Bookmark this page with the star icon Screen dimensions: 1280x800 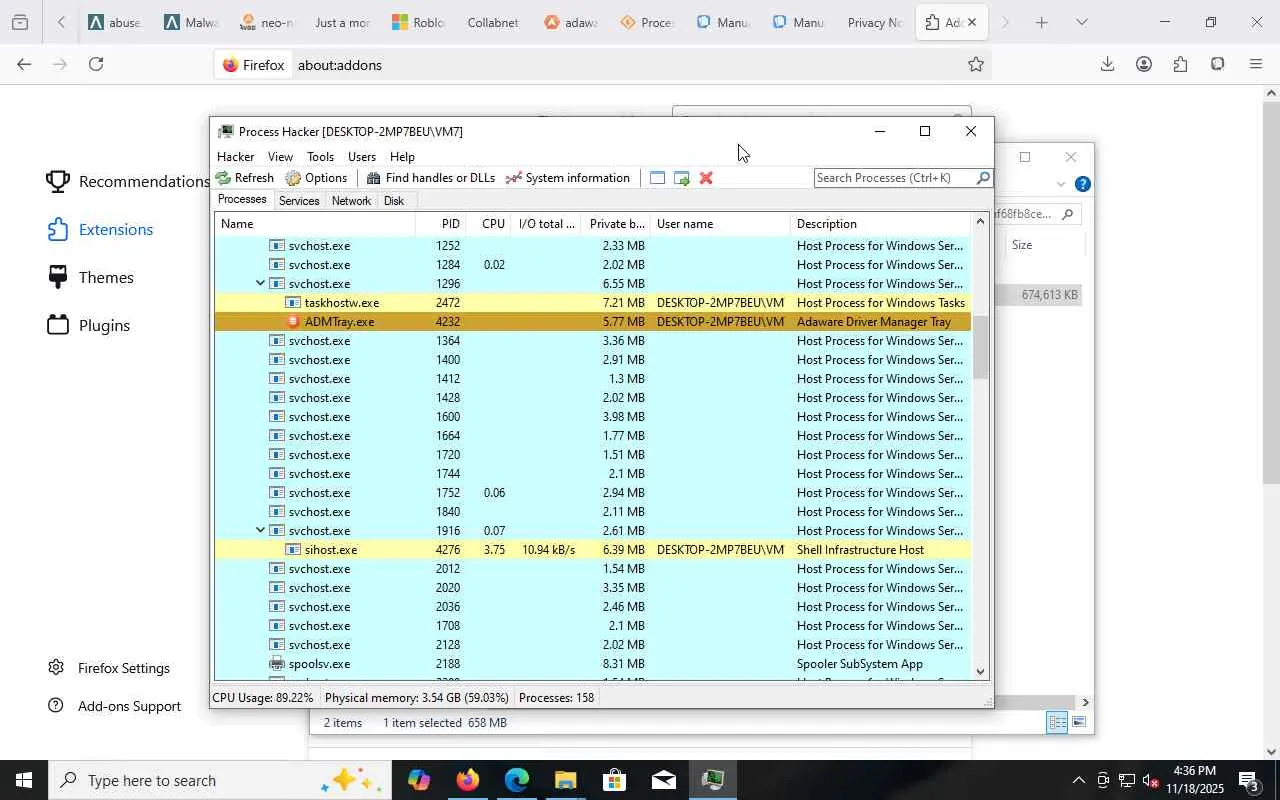click(975, 65)
